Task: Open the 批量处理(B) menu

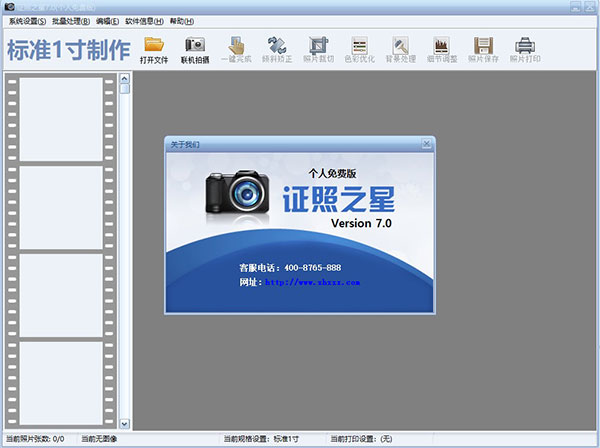Action: pyautogui.click(x=71, y=21)
